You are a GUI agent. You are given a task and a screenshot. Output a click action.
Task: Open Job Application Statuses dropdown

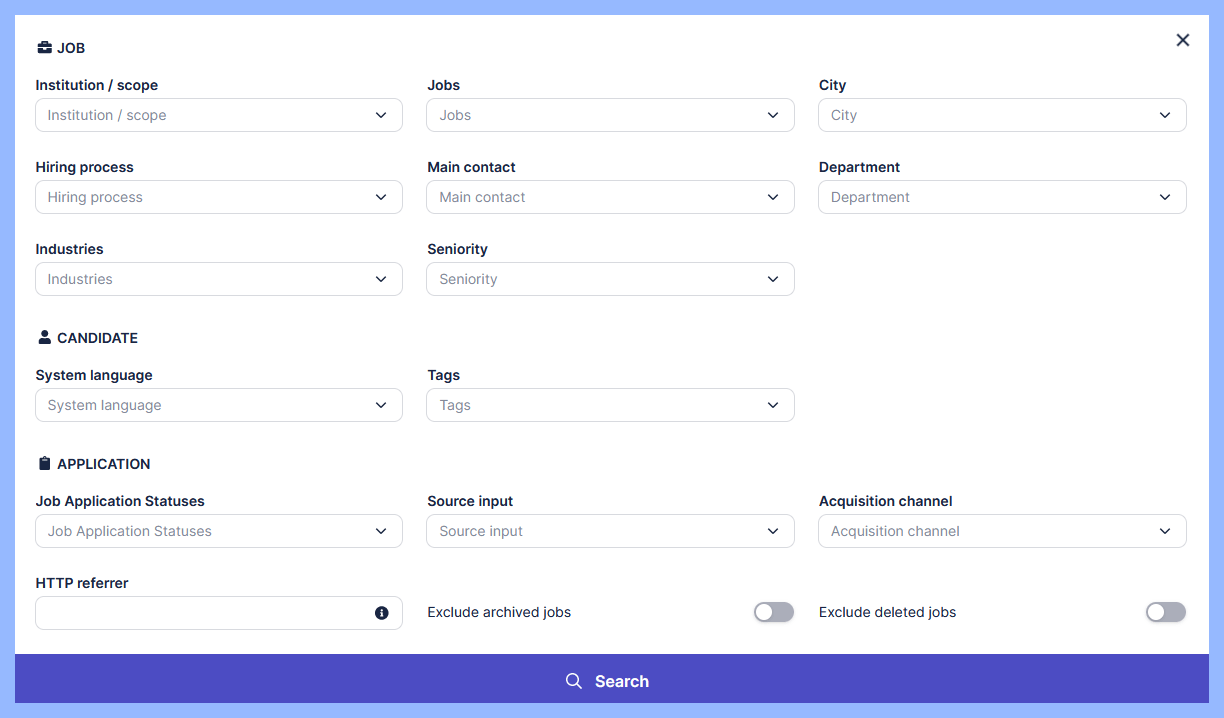[x=218, y=531]
